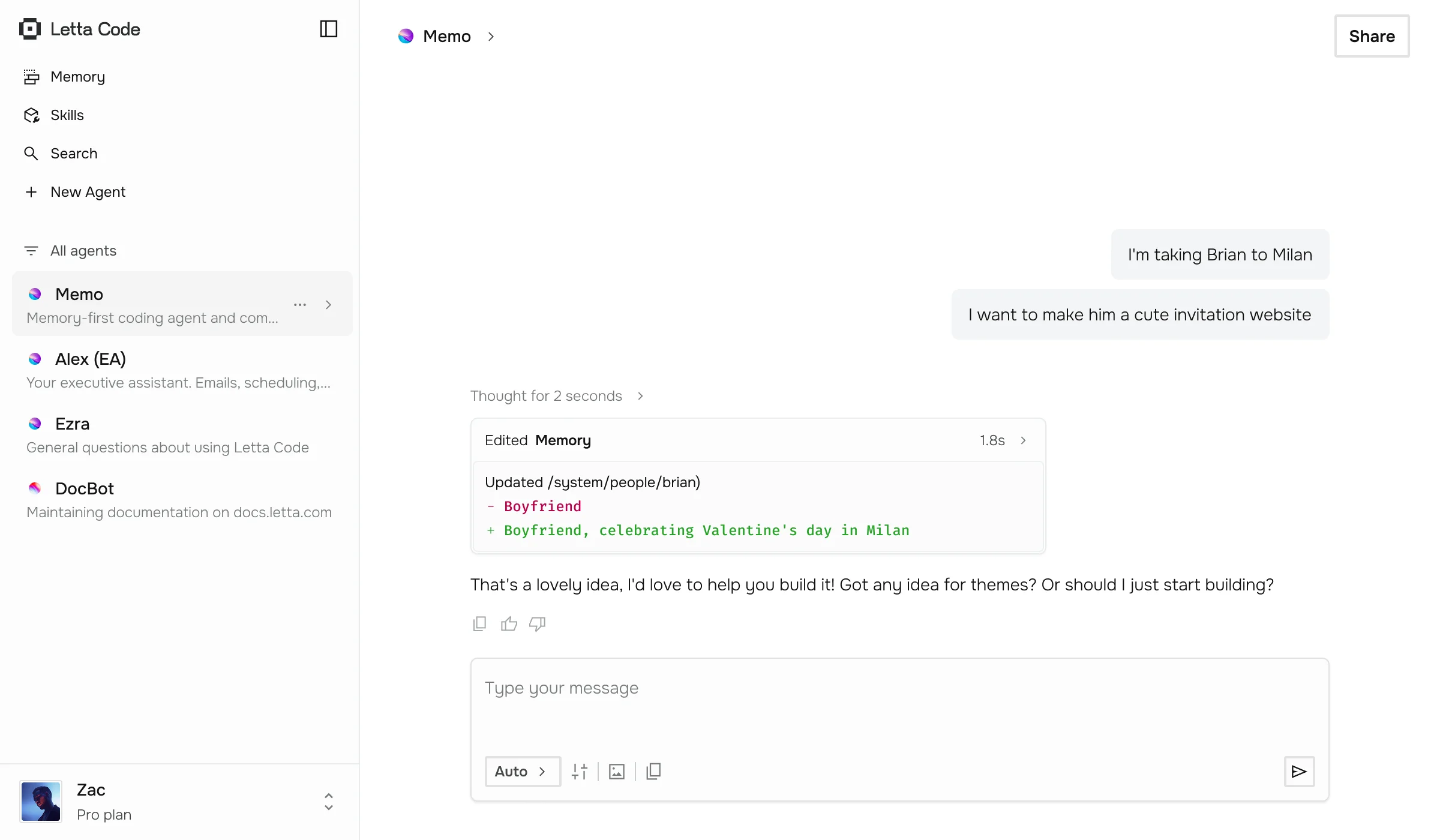Viewport: 1440px width, 840px height.
Task: Collapse the Edited Memory card chevron
Action: click(1023, 440)
